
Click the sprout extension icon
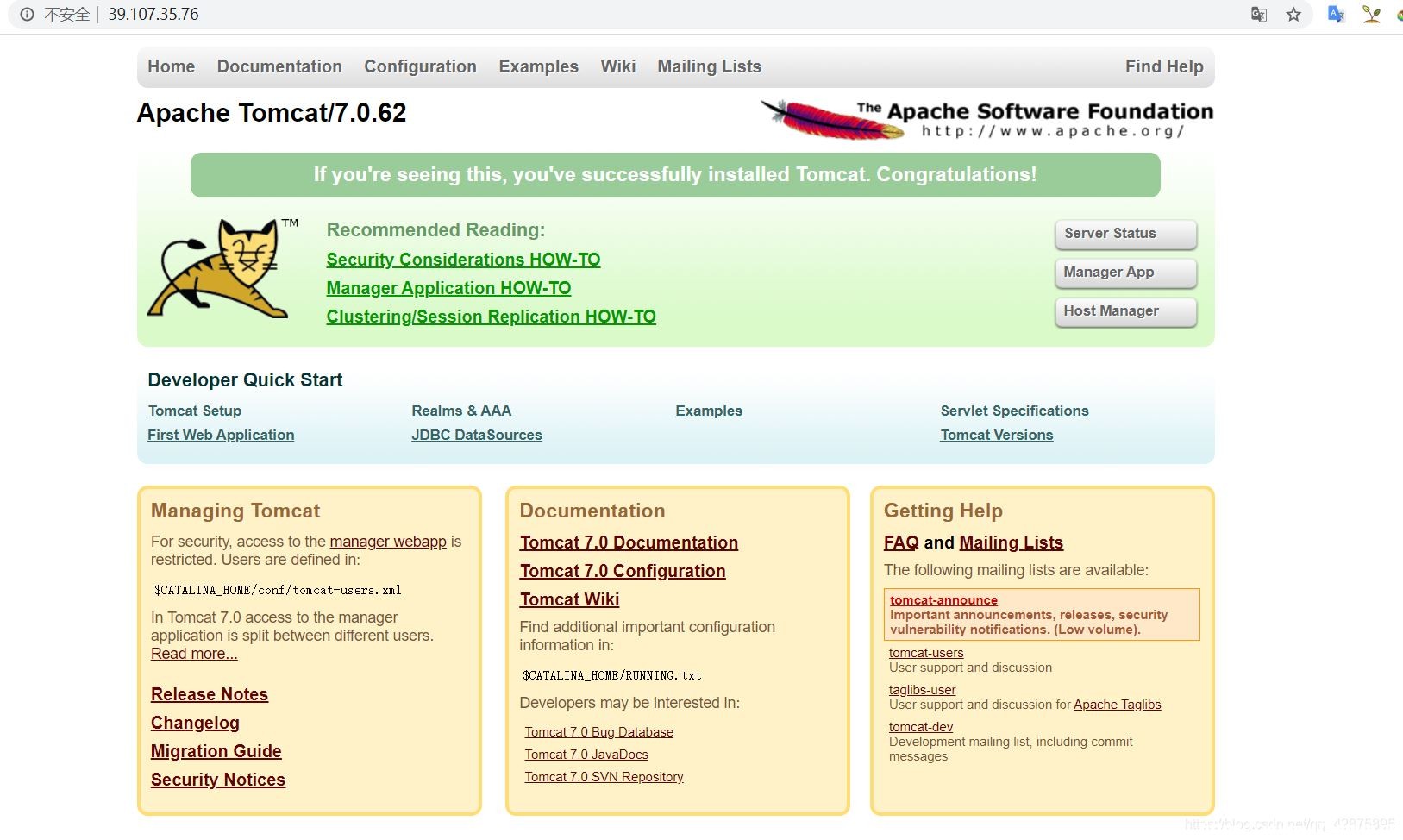1371,14
